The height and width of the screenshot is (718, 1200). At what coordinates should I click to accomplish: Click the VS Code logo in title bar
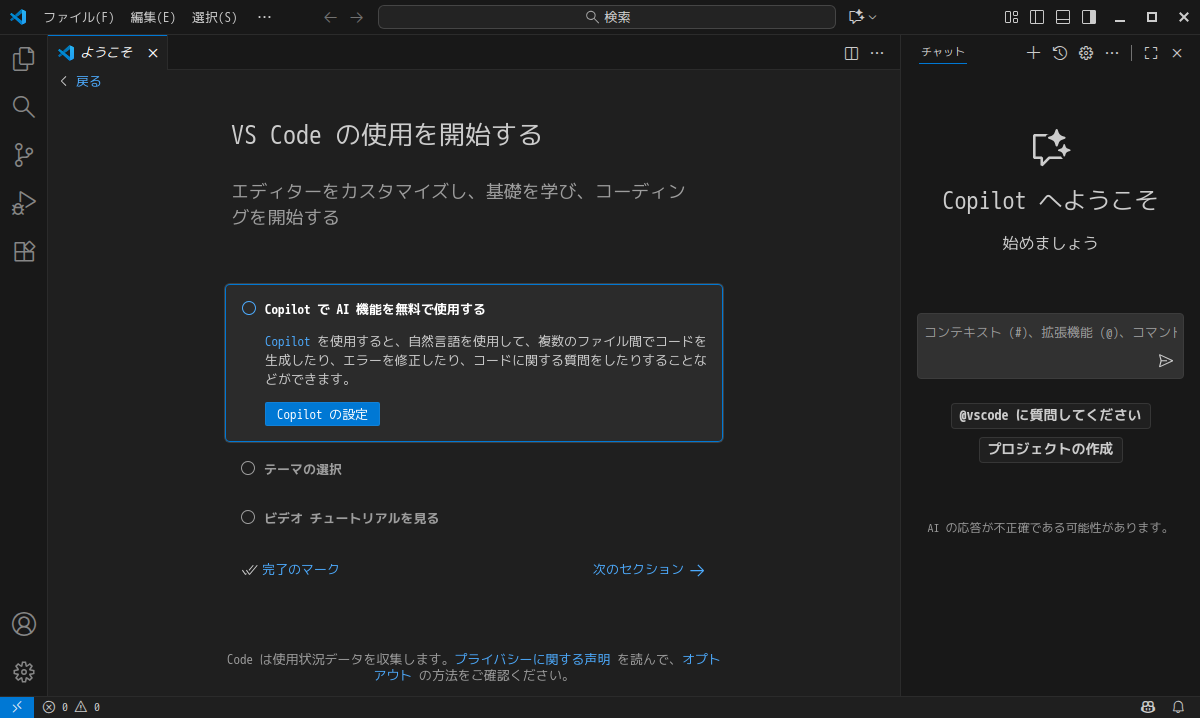(17, 17)
